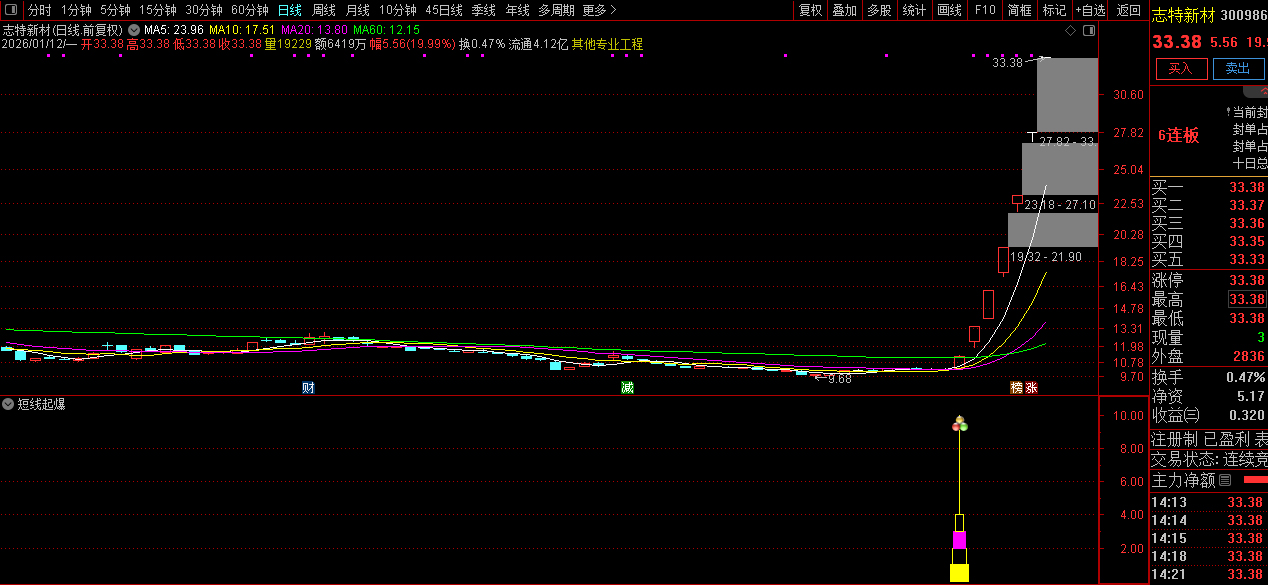This screenshot has height=585, width=1268.
Task: Select the 15分钟 period
Action: click(x=157, y=10)
